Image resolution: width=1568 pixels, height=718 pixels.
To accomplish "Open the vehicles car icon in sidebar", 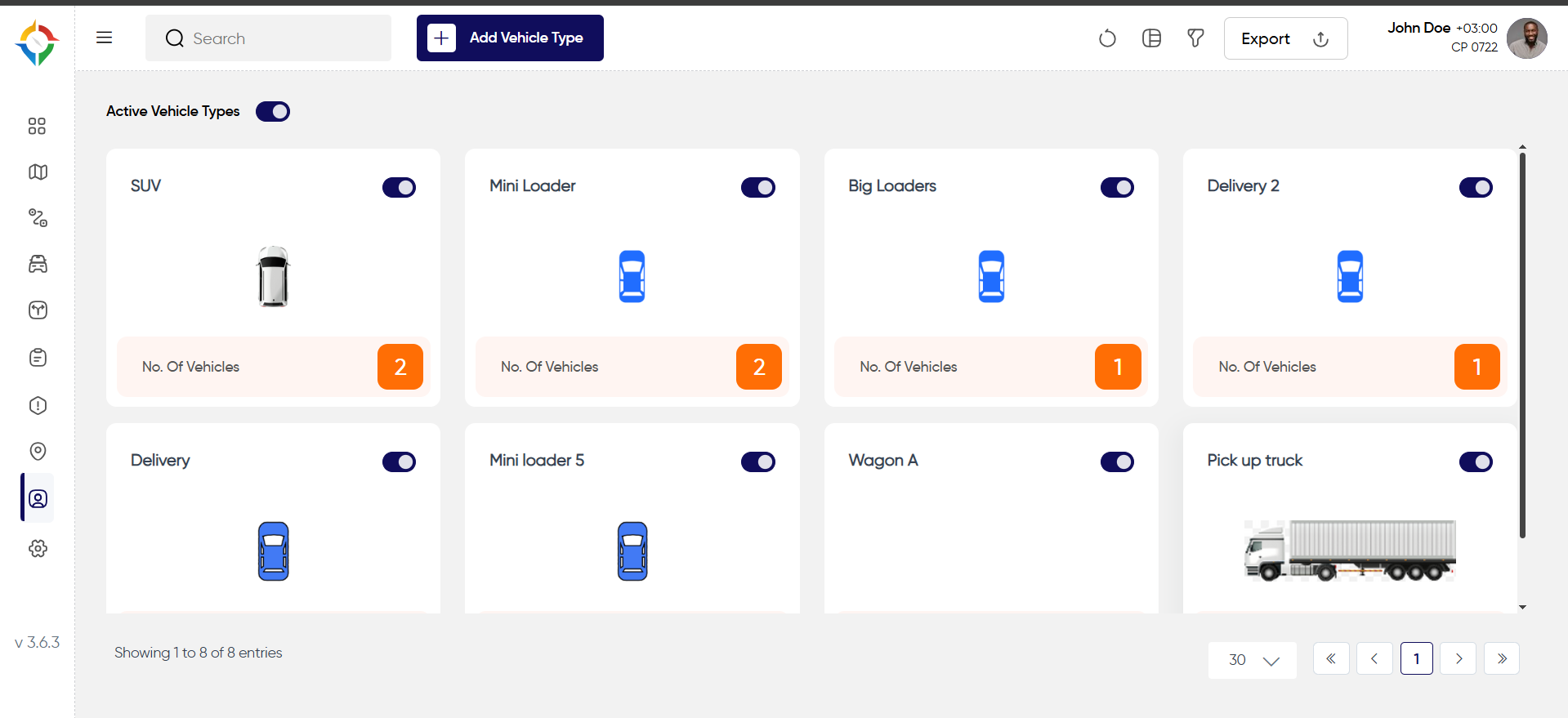I will 38,264.
